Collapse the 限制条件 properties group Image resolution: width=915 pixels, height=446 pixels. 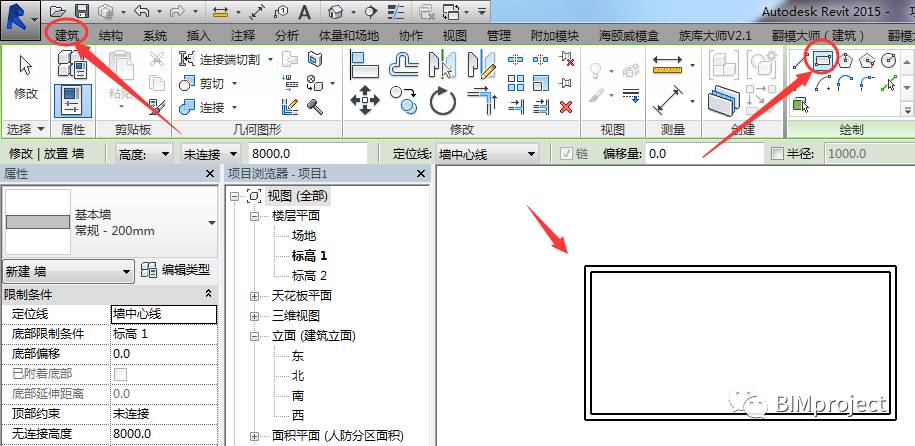(208, 294)
